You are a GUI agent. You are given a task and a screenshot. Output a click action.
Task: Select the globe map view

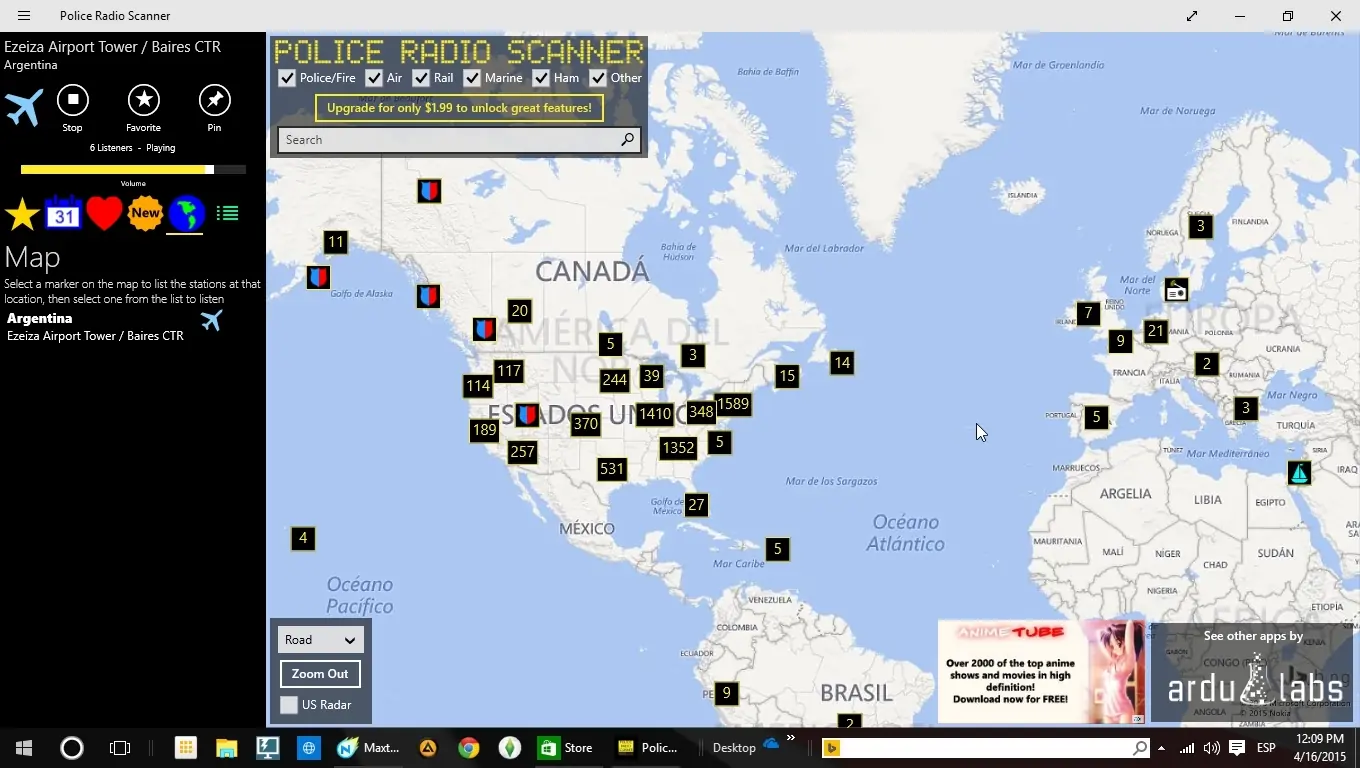pyautogui.click(x=186, y=213)
